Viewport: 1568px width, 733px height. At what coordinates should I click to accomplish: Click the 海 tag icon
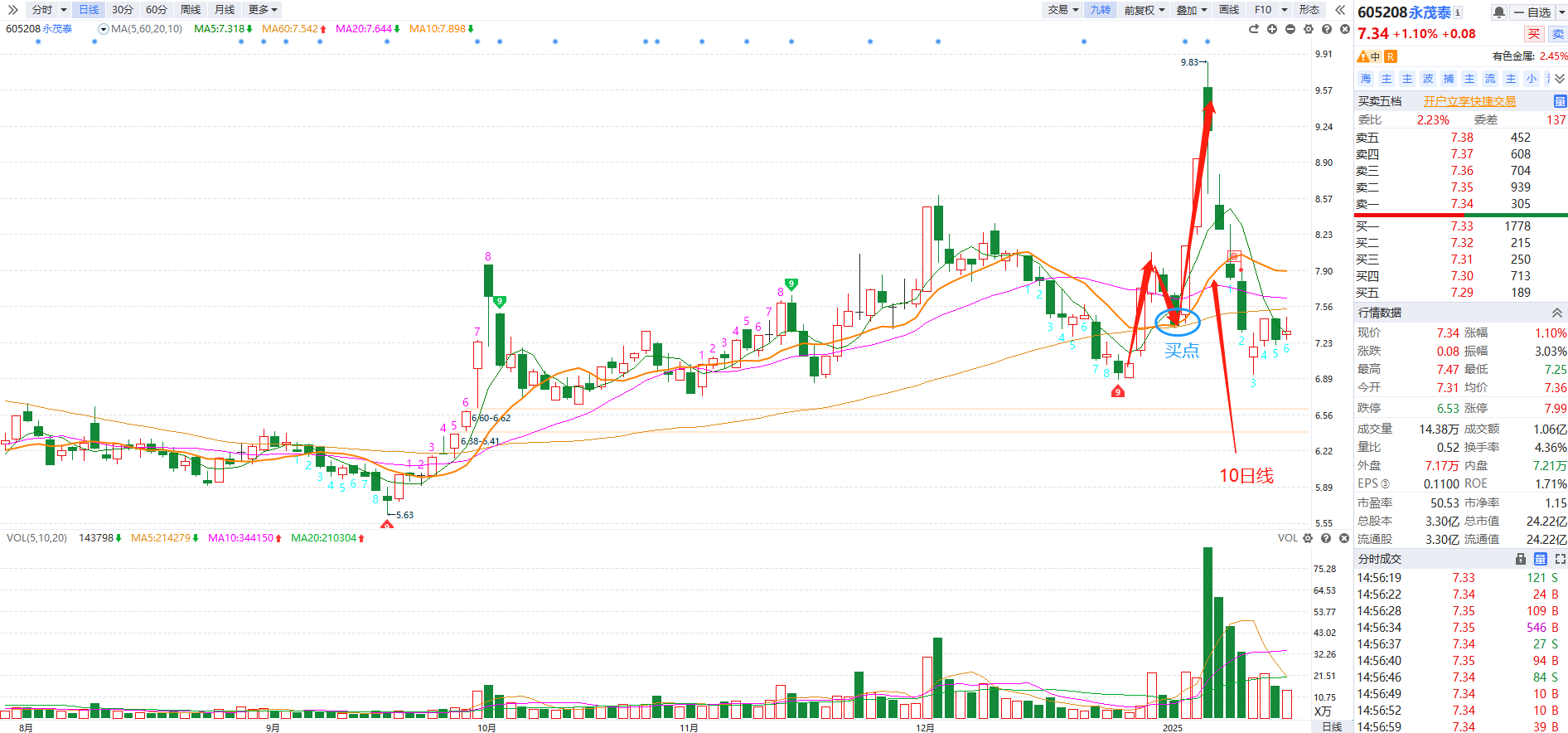pos(1366,79)
